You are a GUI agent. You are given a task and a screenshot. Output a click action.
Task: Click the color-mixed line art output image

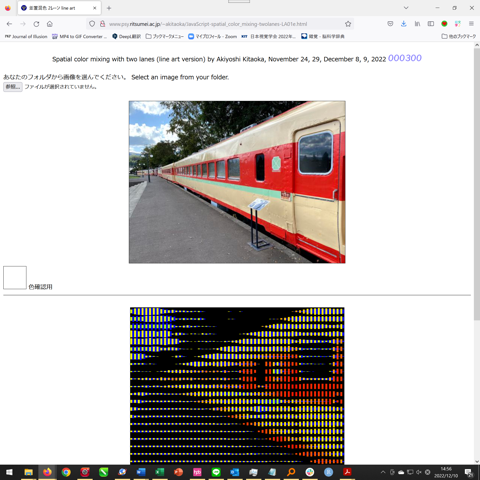[x=237, y=386]
